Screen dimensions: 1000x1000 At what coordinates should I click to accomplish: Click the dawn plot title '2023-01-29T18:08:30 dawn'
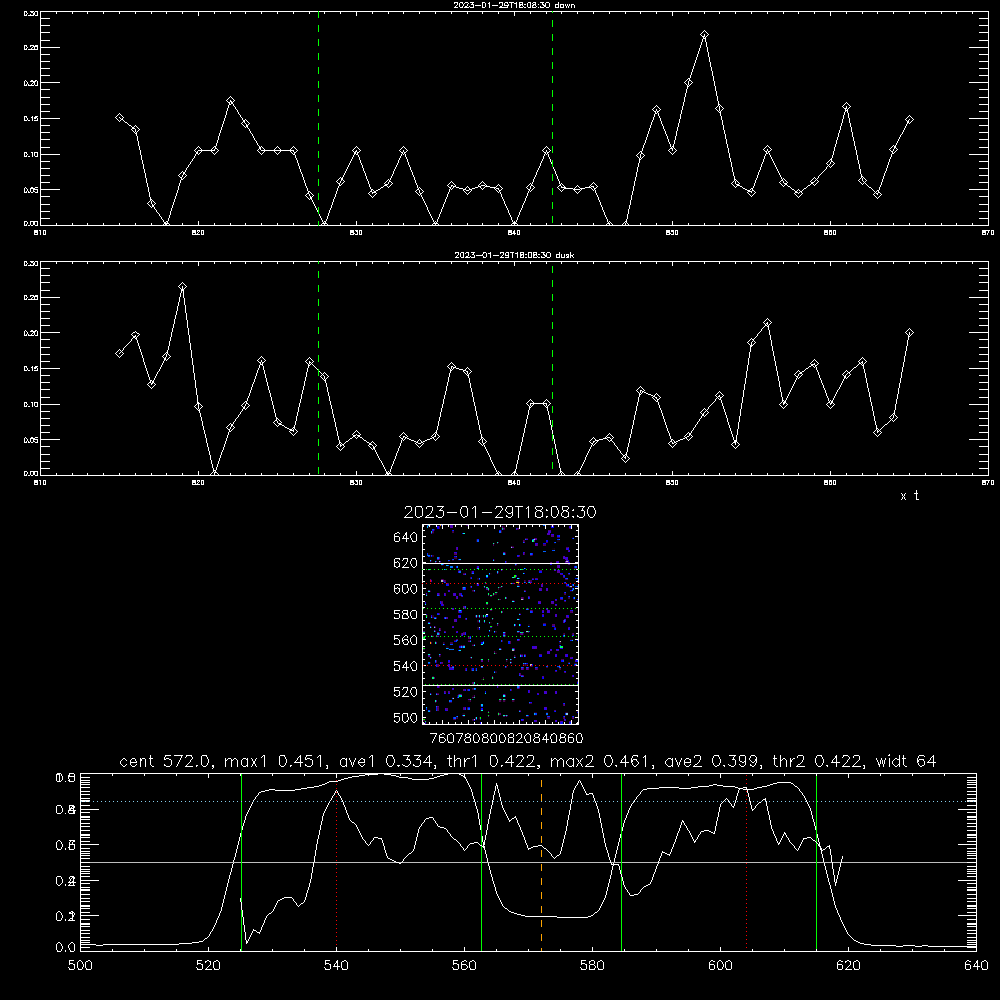click(514, 5)
